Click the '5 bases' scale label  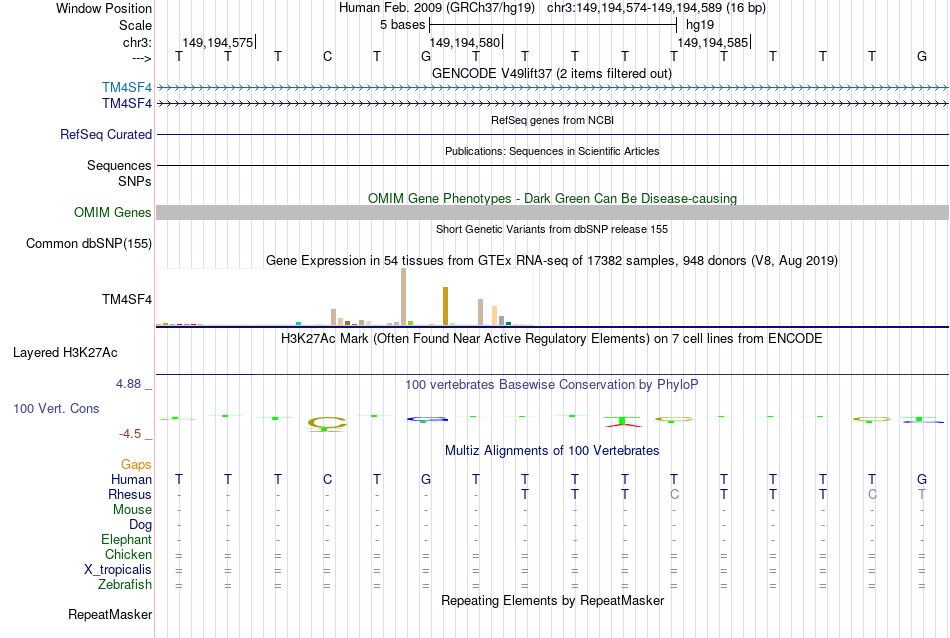(402, 25)
